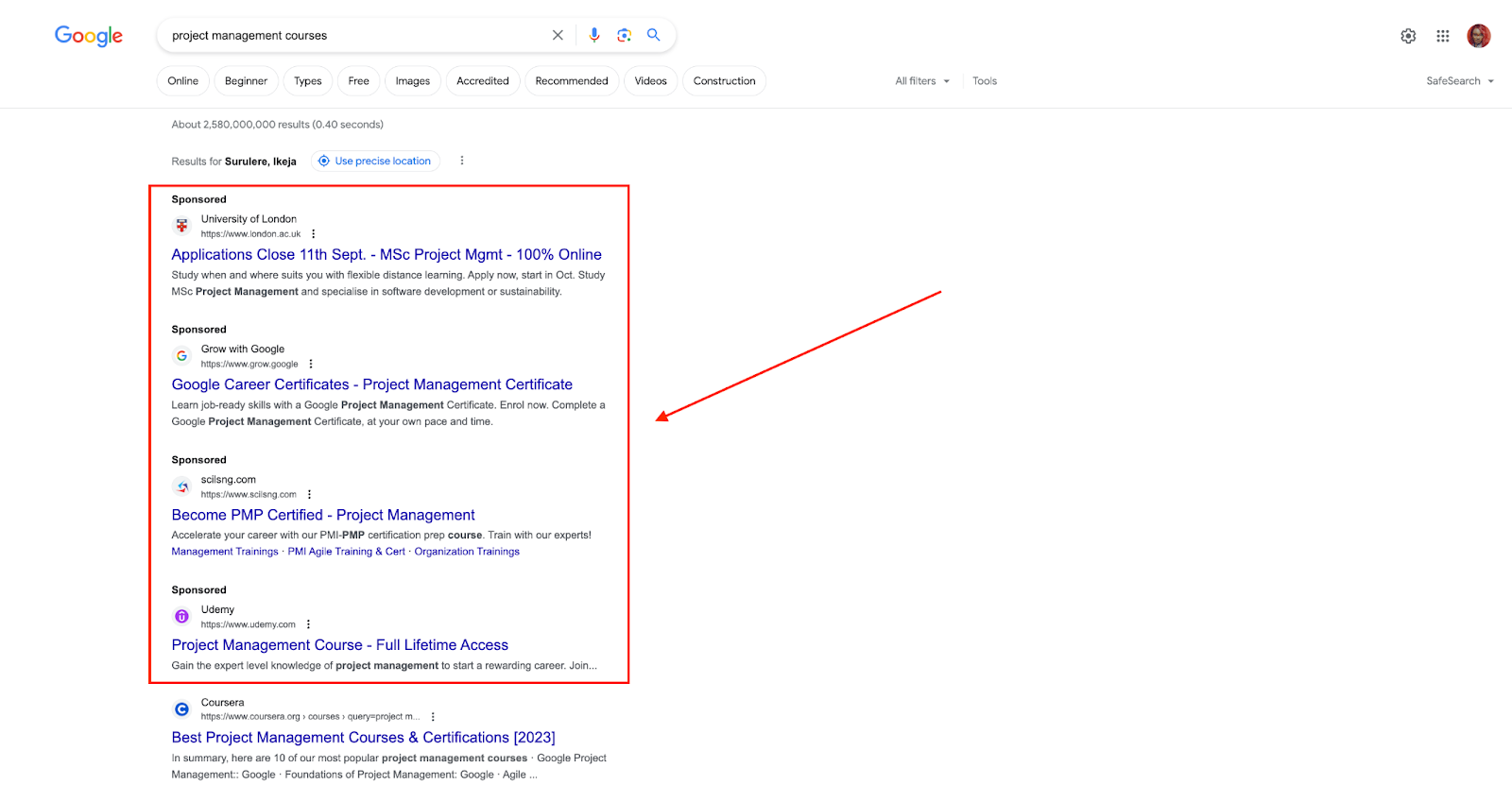Open the Google apps grid icon
This screenshot has height=802, width=1512.
coord(1443,36)
